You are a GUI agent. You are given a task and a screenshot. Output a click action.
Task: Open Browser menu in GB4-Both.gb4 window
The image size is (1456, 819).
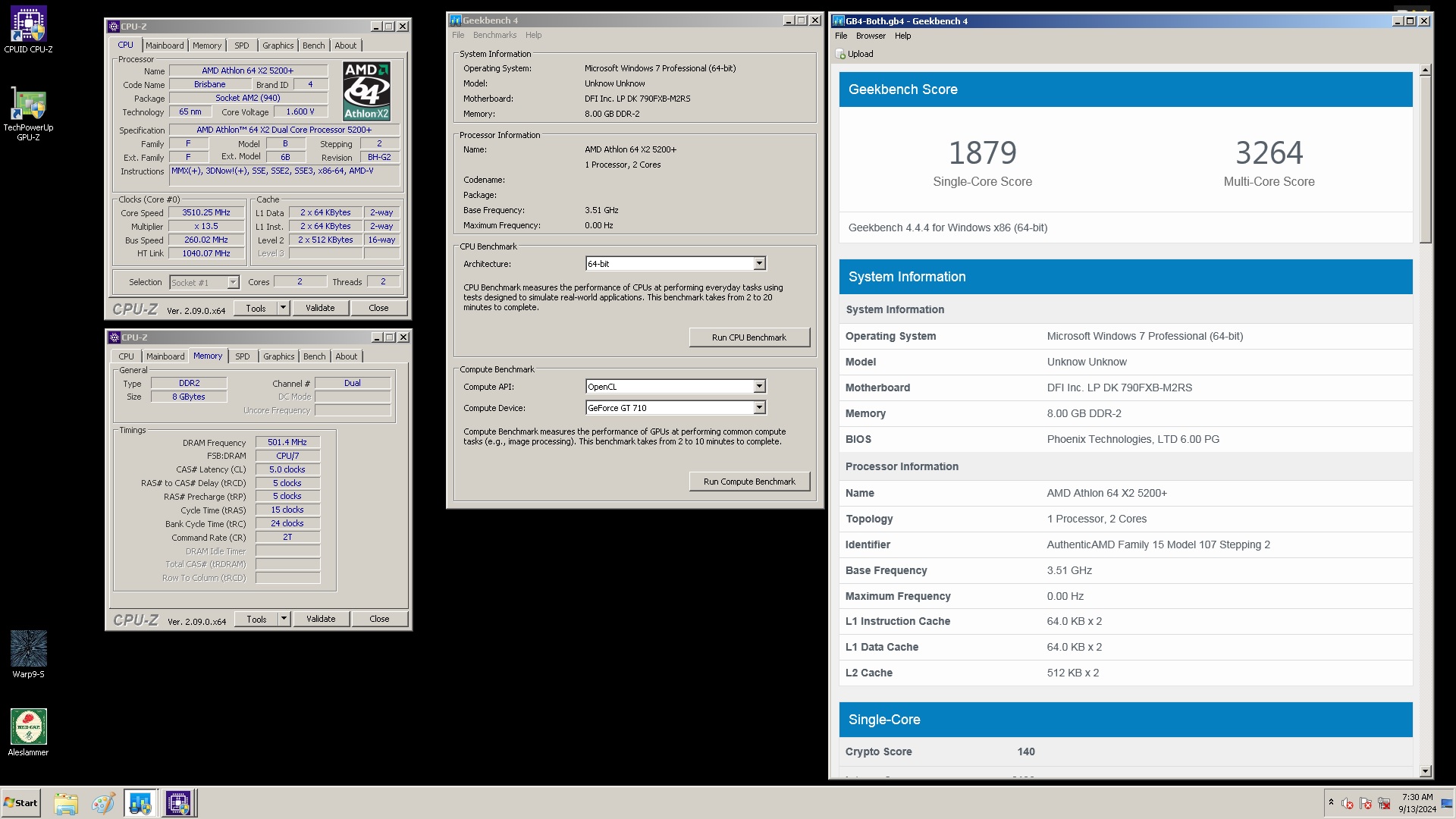point(871,36)
